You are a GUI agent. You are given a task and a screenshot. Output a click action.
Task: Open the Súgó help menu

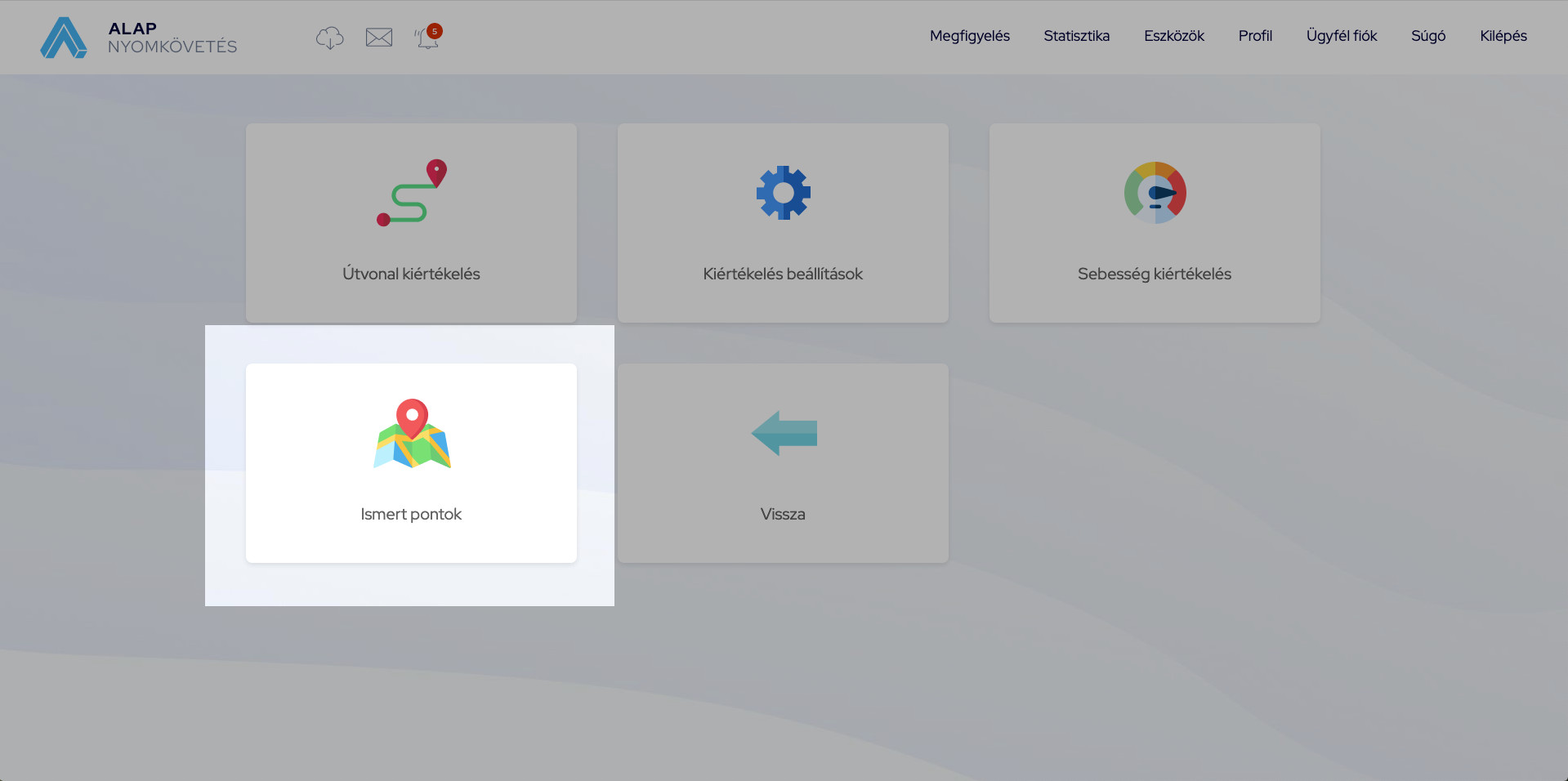(x=1427, y=36)
